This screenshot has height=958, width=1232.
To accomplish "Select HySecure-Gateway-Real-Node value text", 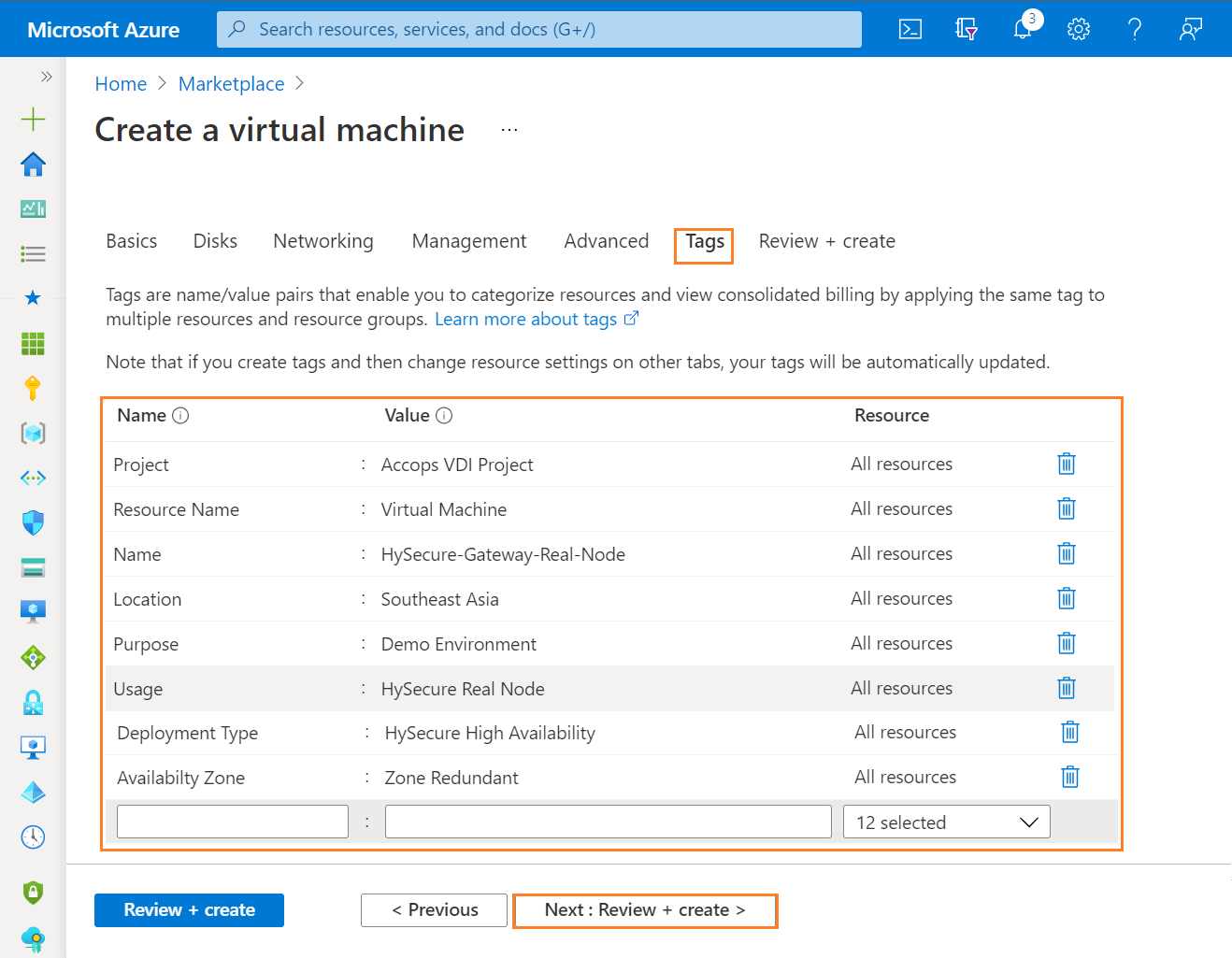I will pos(503,554).
